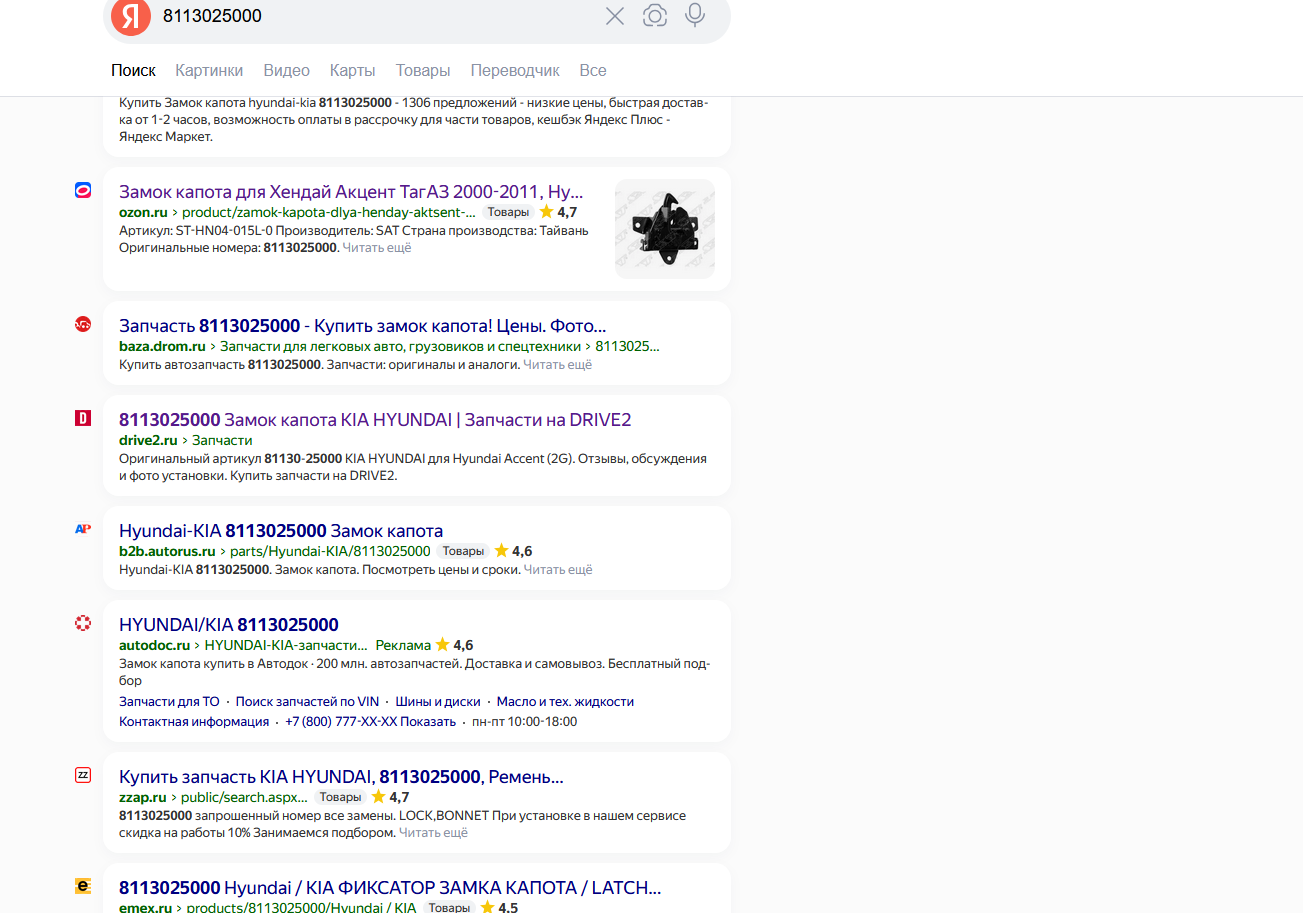Click the ozon.ru favicon
Viewport: 1303px width, 913px height.
click(x=83, y=190)
